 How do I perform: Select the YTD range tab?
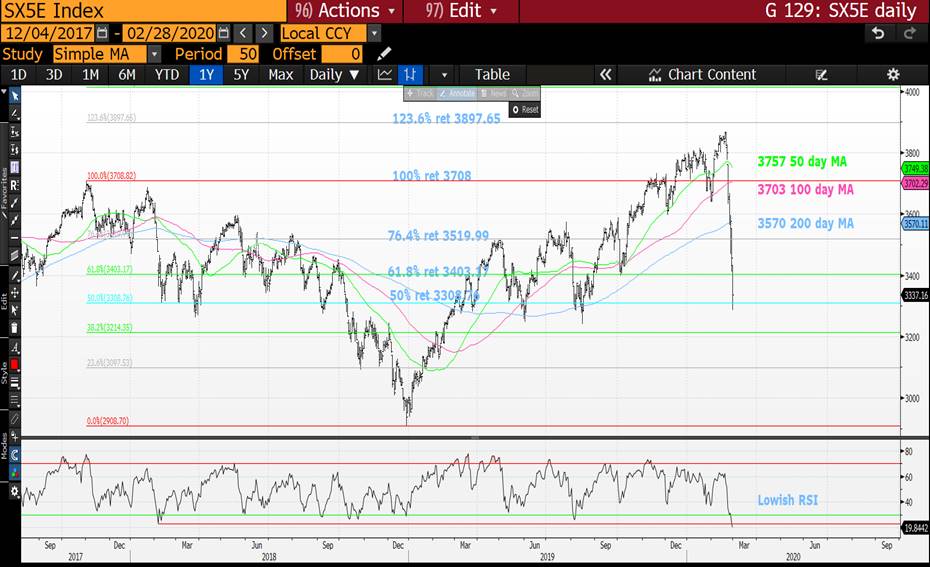[x=167, y=75]
